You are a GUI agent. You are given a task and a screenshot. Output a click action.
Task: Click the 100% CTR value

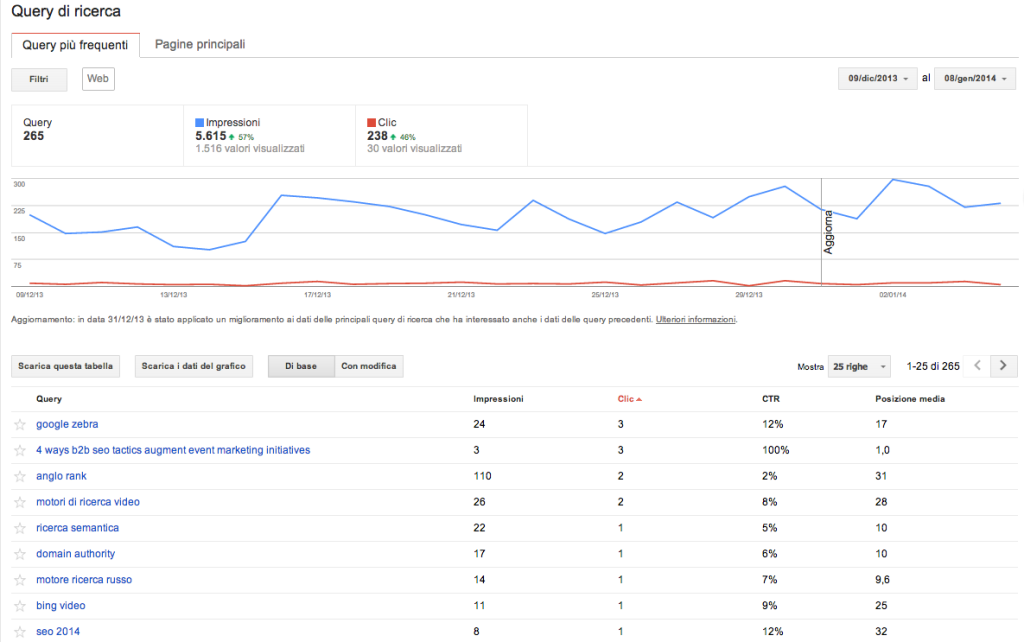click(776, 451)
